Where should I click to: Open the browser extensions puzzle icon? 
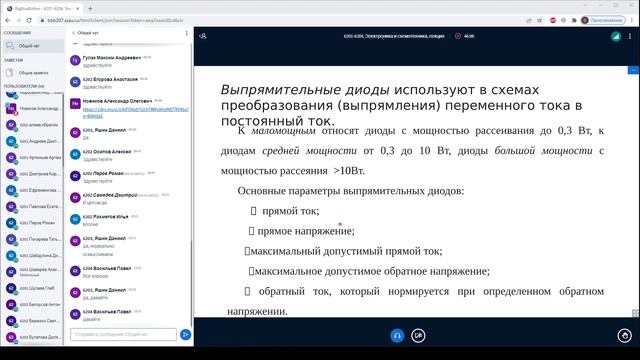[x=574, y=20]
